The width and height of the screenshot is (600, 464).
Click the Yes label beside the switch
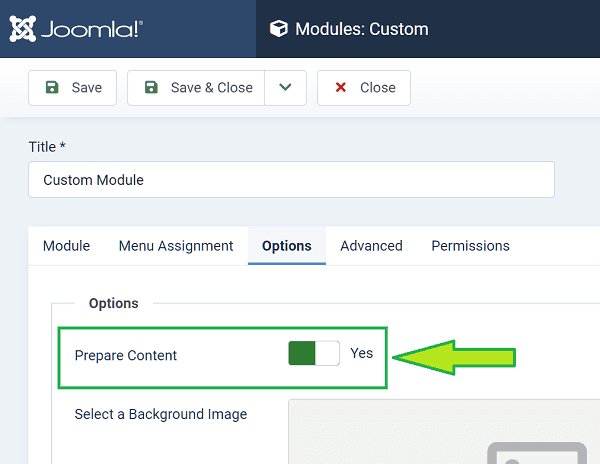(361, 354)
